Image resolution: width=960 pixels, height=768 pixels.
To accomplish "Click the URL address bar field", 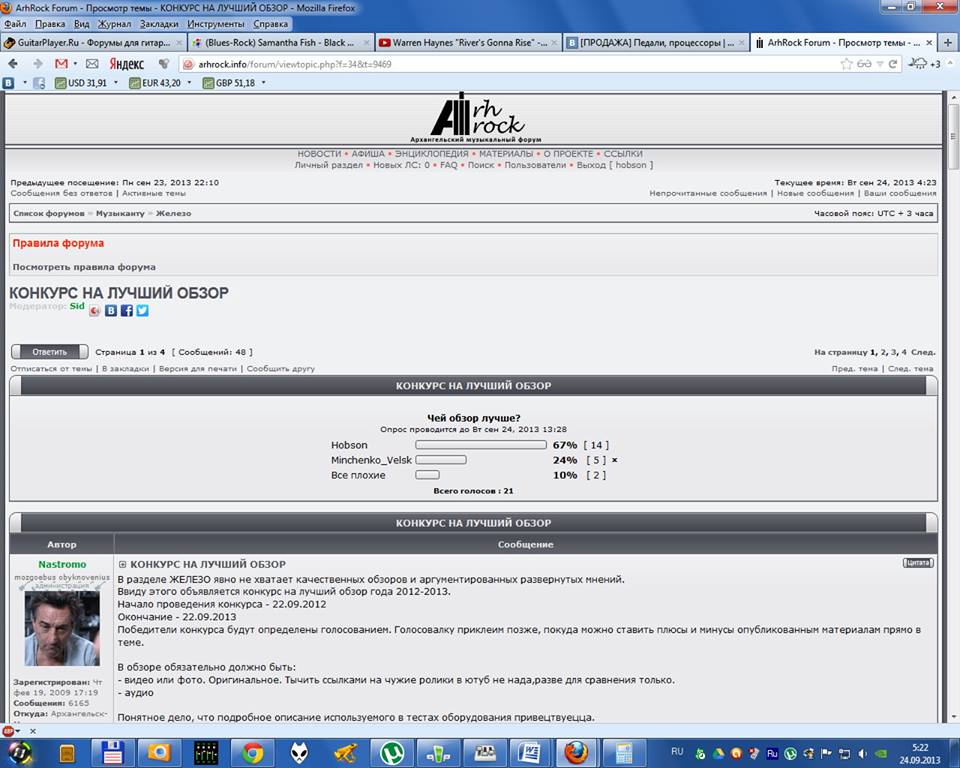I will point(500,64).
